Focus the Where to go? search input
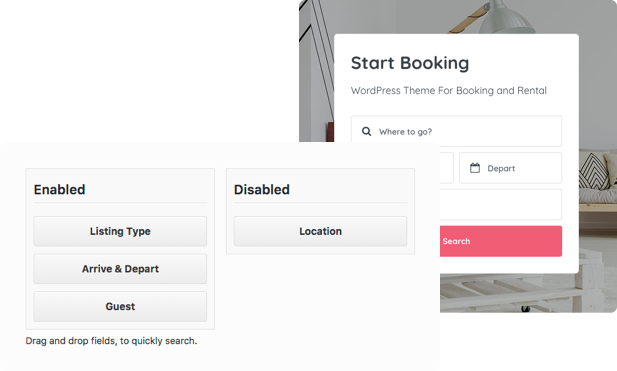The height and width of the screenshot is (371, 617). (x=456, y=131)
